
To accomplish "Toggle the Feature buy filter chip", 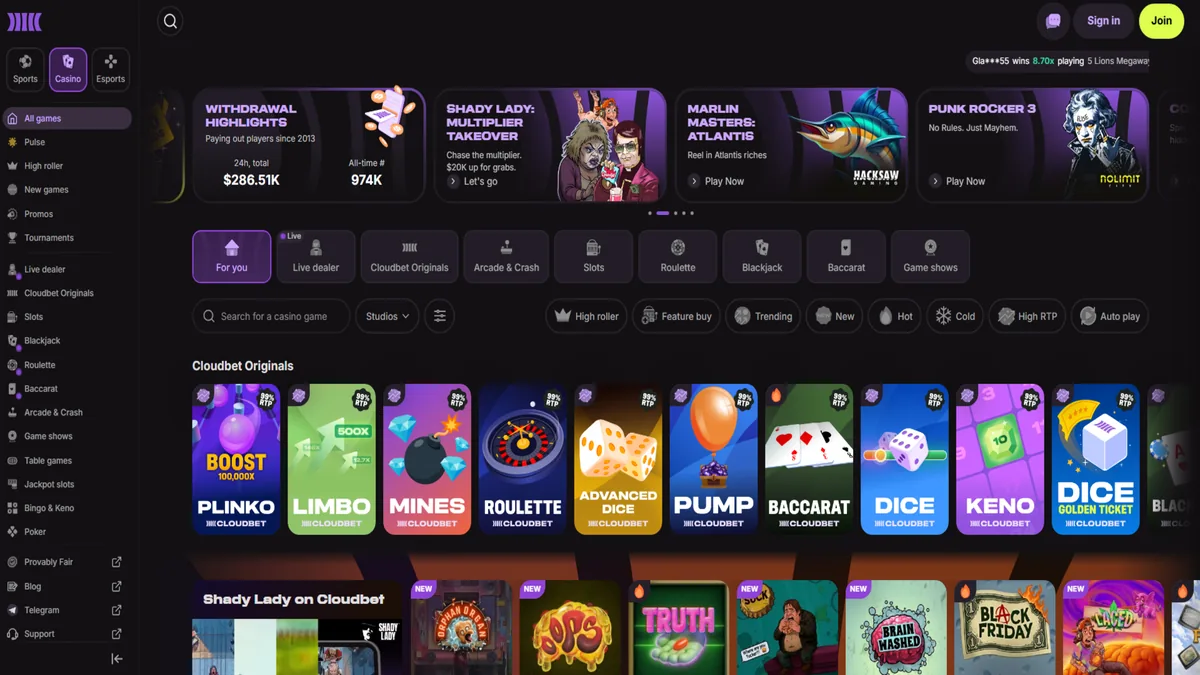I will [x=676, y=316].
